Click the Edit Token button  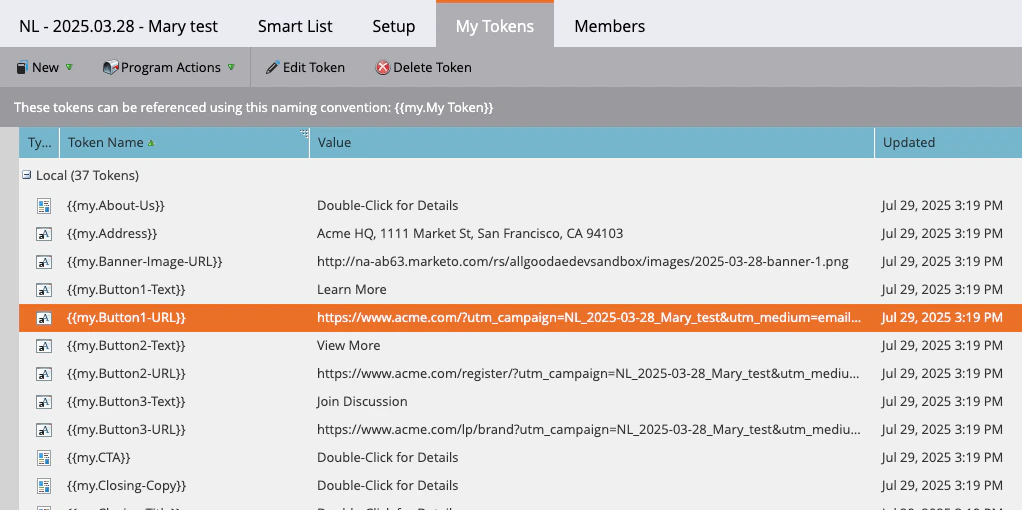(x=305, y=67)
